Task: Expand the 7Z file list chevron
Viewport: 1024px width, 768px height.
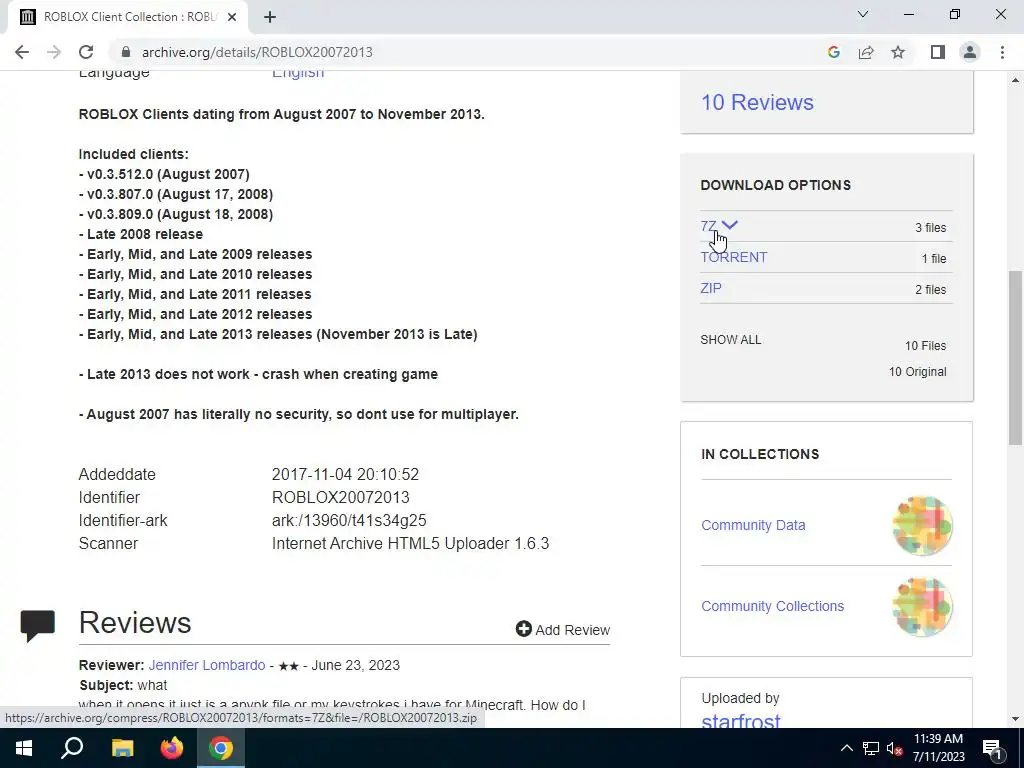Action: click(x=729, y=225)
